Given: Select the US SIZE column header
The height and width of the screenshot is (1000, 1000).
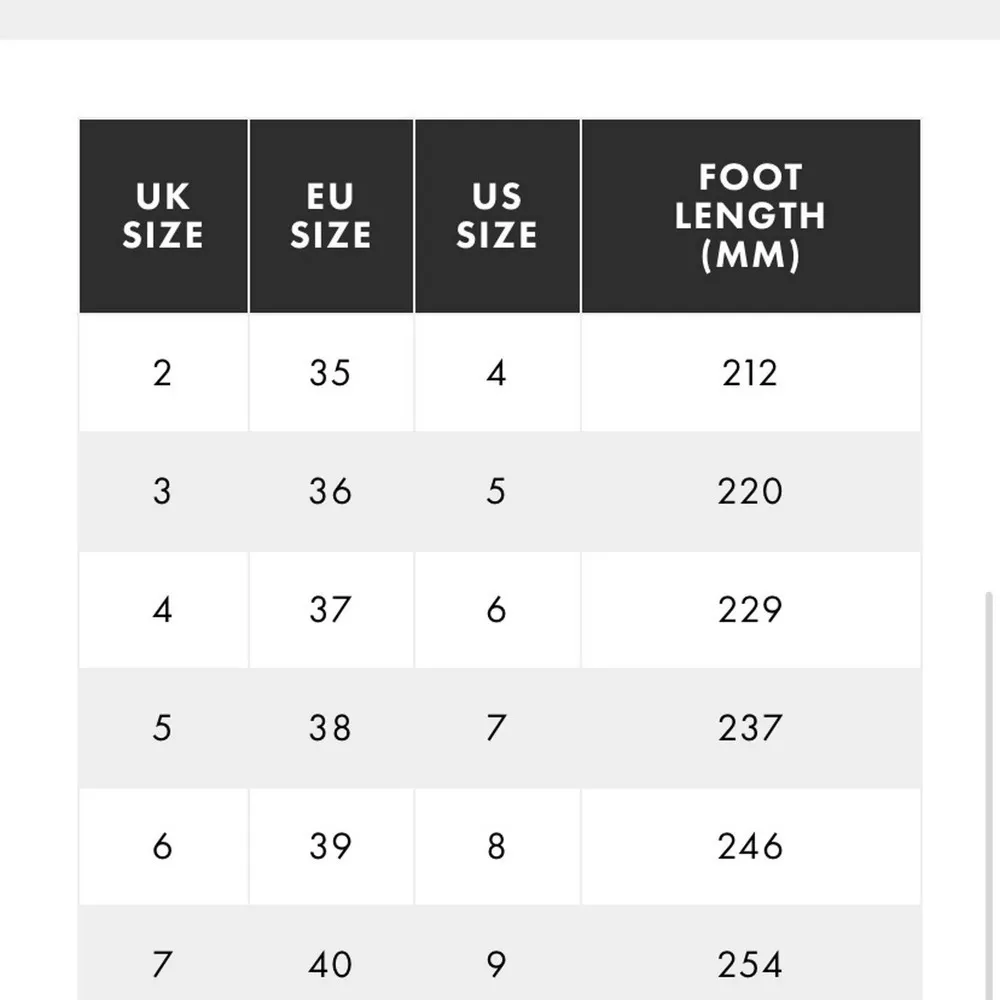Looking at the screenshot, I should pos(497,216).
